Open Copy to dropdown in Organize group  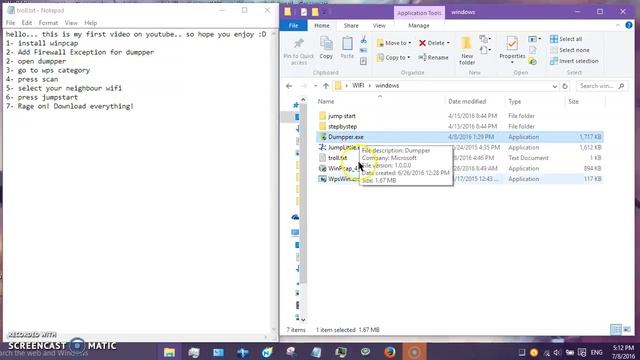pyautogui.click(x=393, y=58)
